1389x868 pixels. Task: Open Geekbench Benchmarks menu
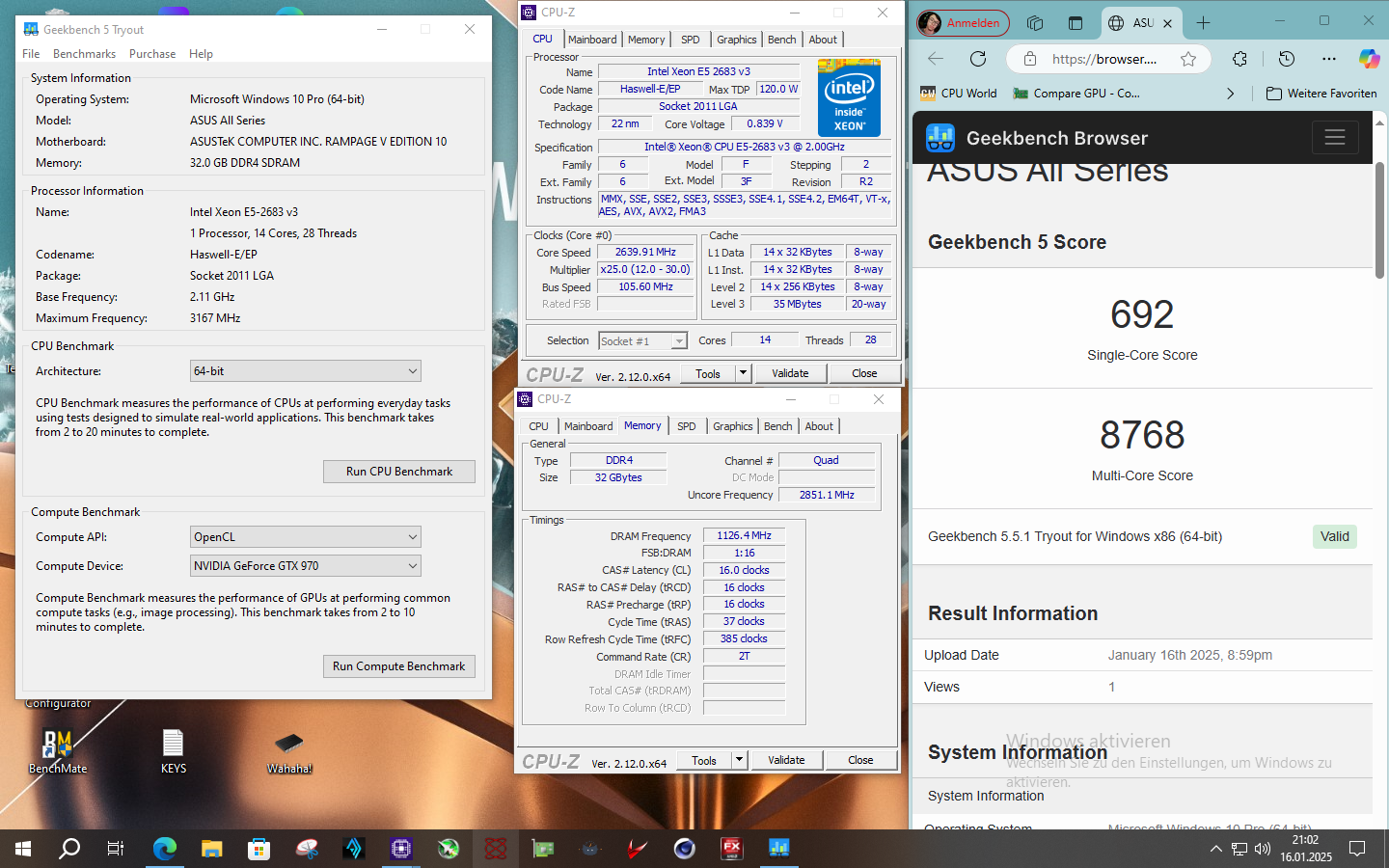pos(84,54)
